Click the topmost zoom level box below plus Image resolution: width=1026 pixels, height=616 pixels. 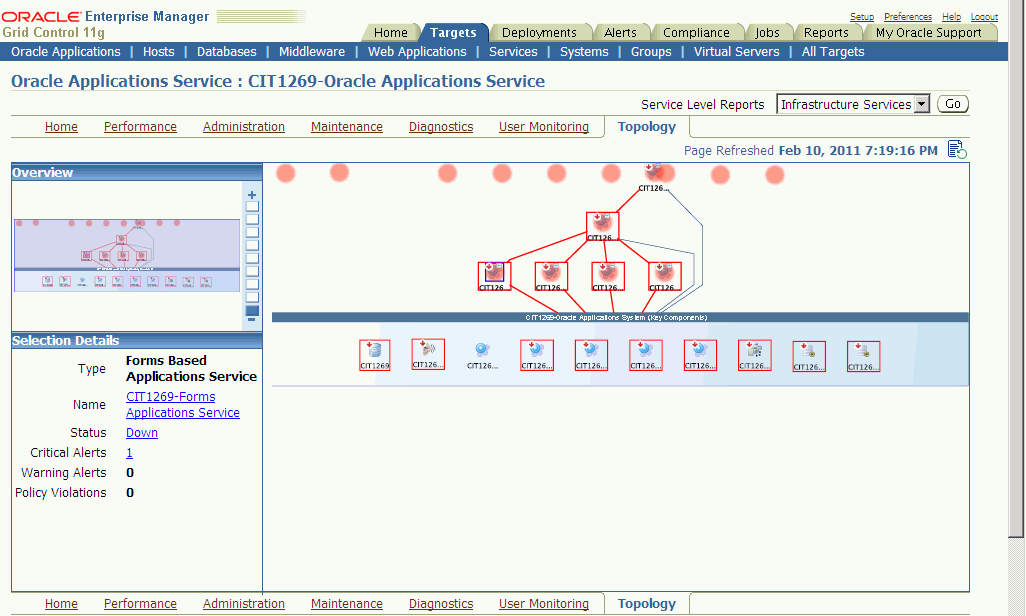coord(252,207)
